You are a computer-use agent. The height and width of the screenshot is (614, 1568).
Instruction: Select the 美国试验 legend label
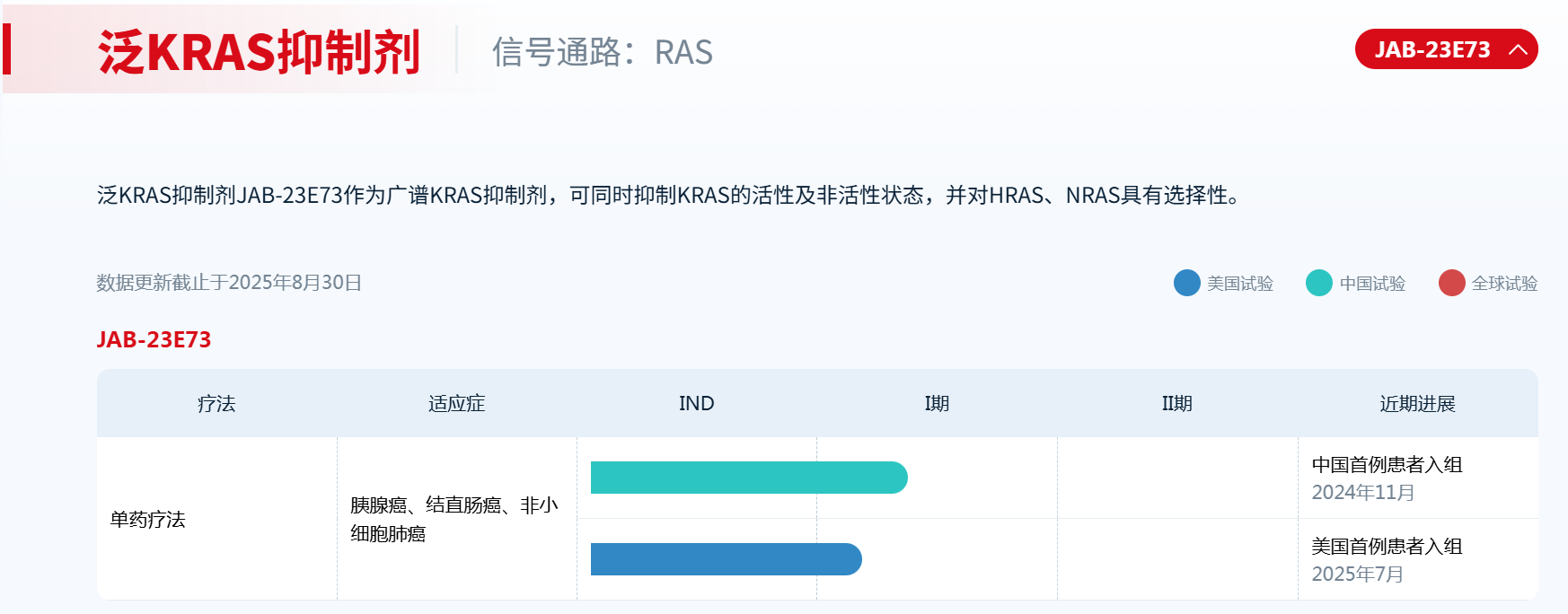coord(1239,284)
